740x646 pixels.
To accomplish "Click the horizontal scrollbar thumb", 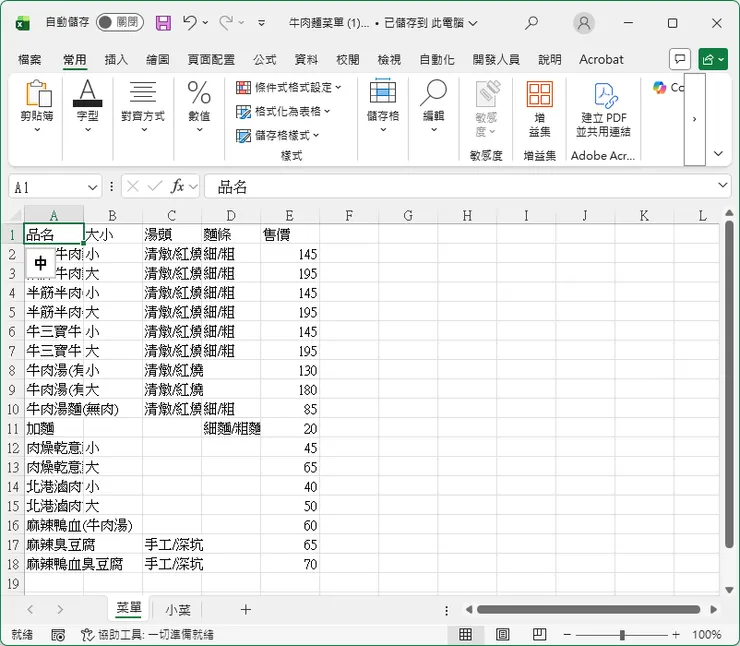I will [x=589, y=610].
